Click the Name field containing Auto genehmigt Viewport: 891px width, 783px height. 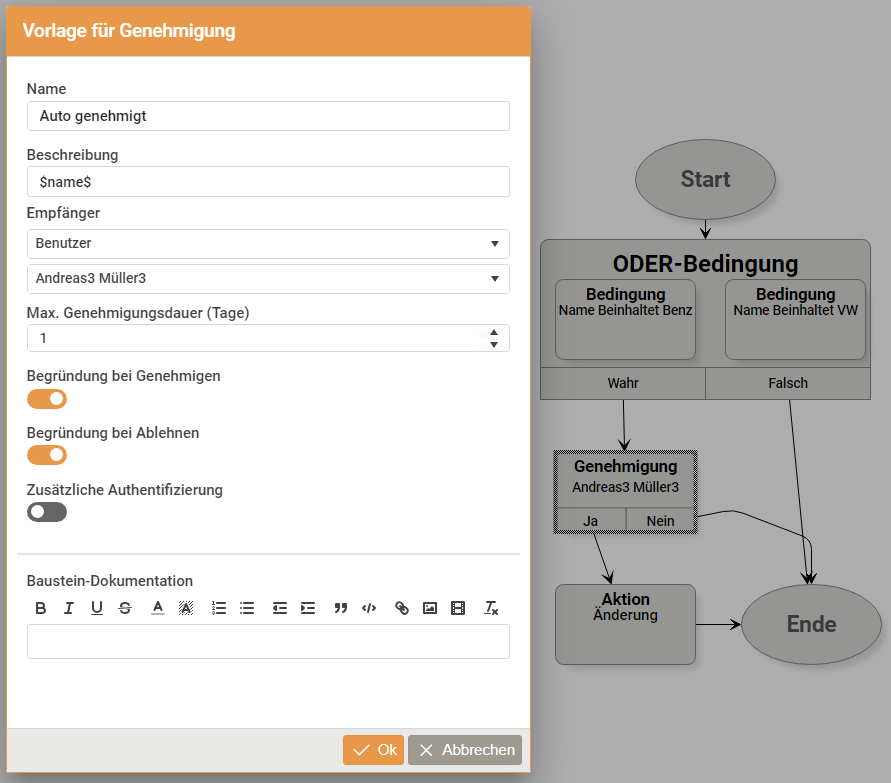(268, 116)
